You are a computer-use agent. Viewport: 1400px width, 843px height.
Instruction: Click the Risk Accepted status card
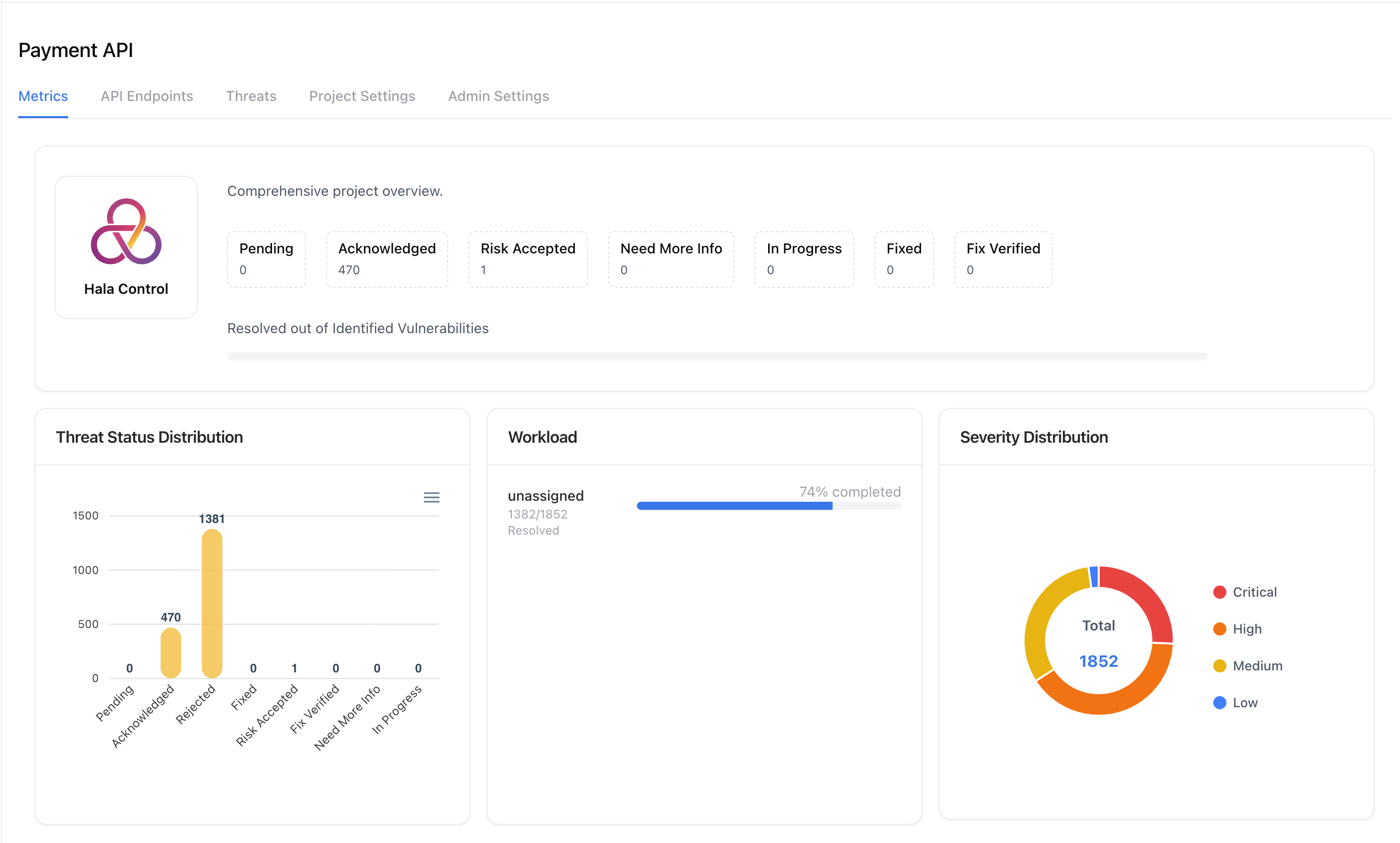point(527,259)
